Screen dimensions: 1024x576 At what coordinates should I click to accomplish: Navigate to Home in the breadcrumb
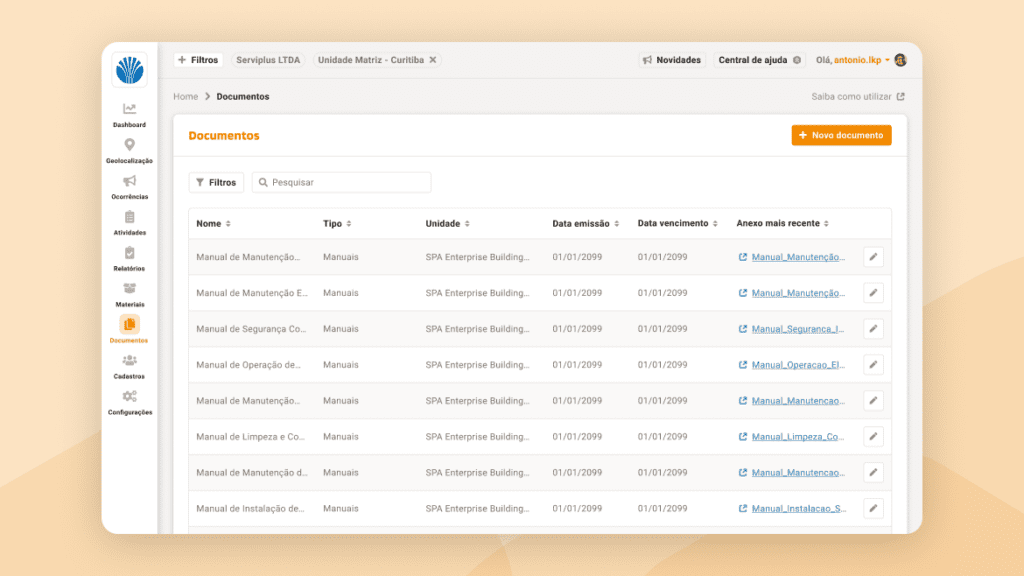pyautogui.click(x=185, y=97)
